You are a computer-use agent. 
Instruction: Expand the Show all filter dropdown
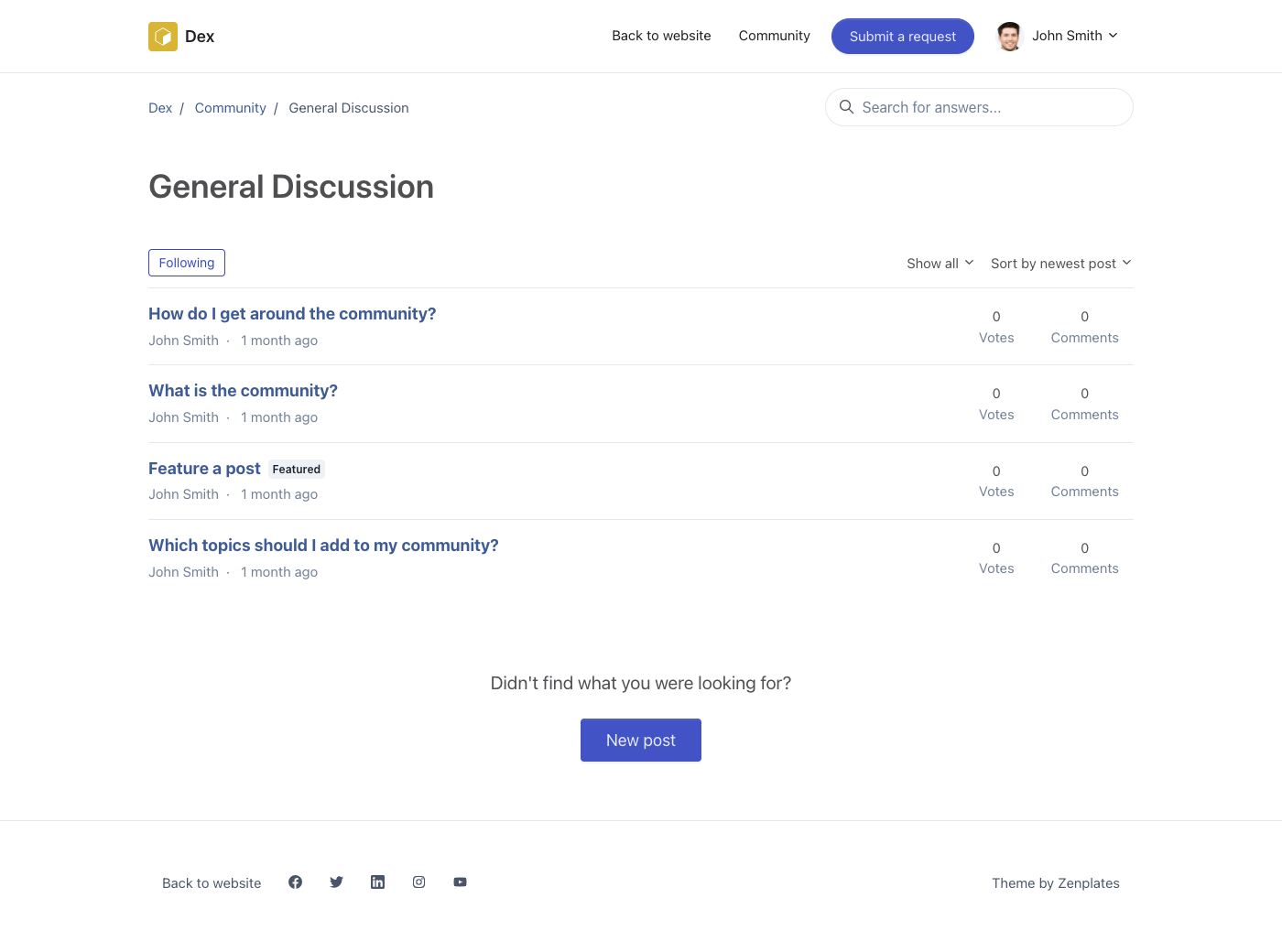tap(940, 264)
